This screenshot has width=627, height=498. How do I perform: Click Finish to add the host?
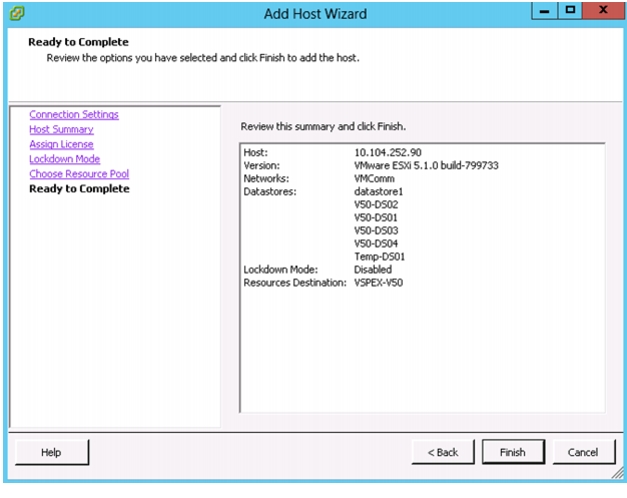(x=513, y=452)
